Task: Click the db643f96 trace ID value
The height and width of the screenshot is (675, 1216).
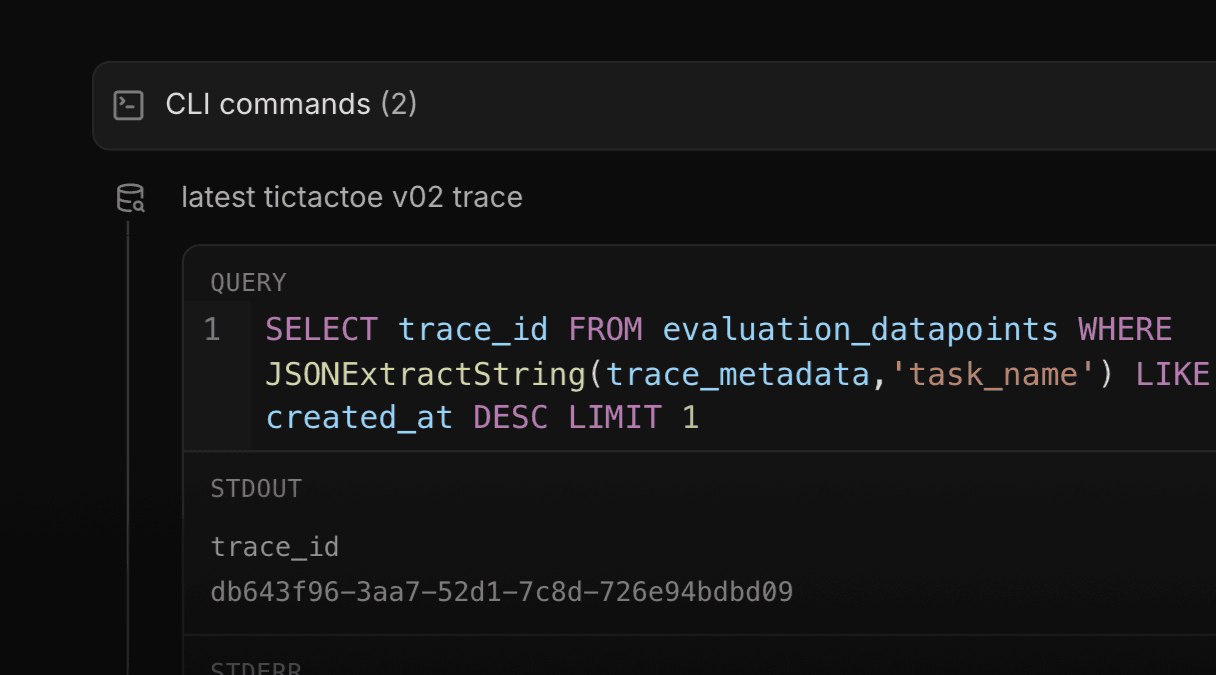Action: click(502, 592)
